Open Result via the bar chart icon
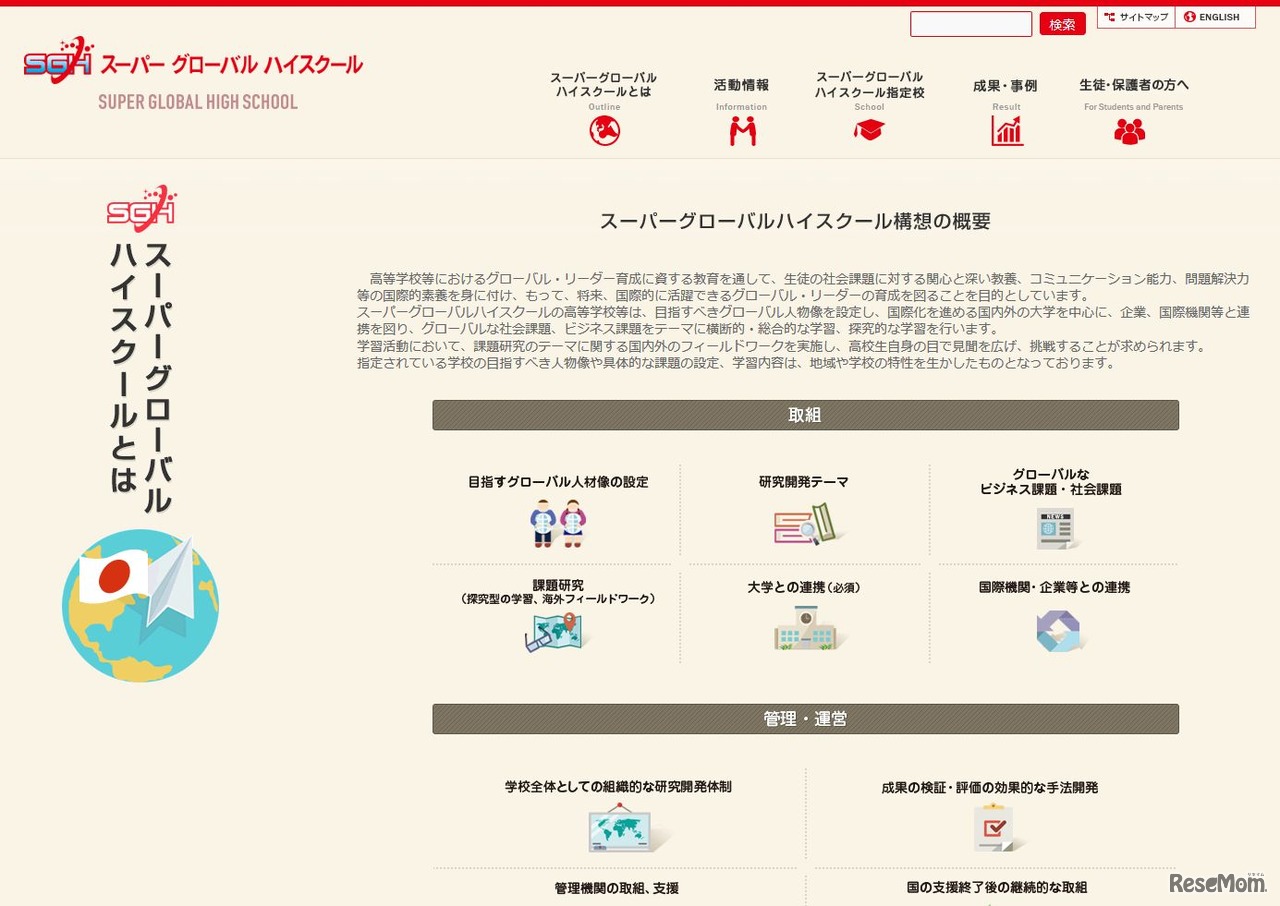 click(1006, 128)
